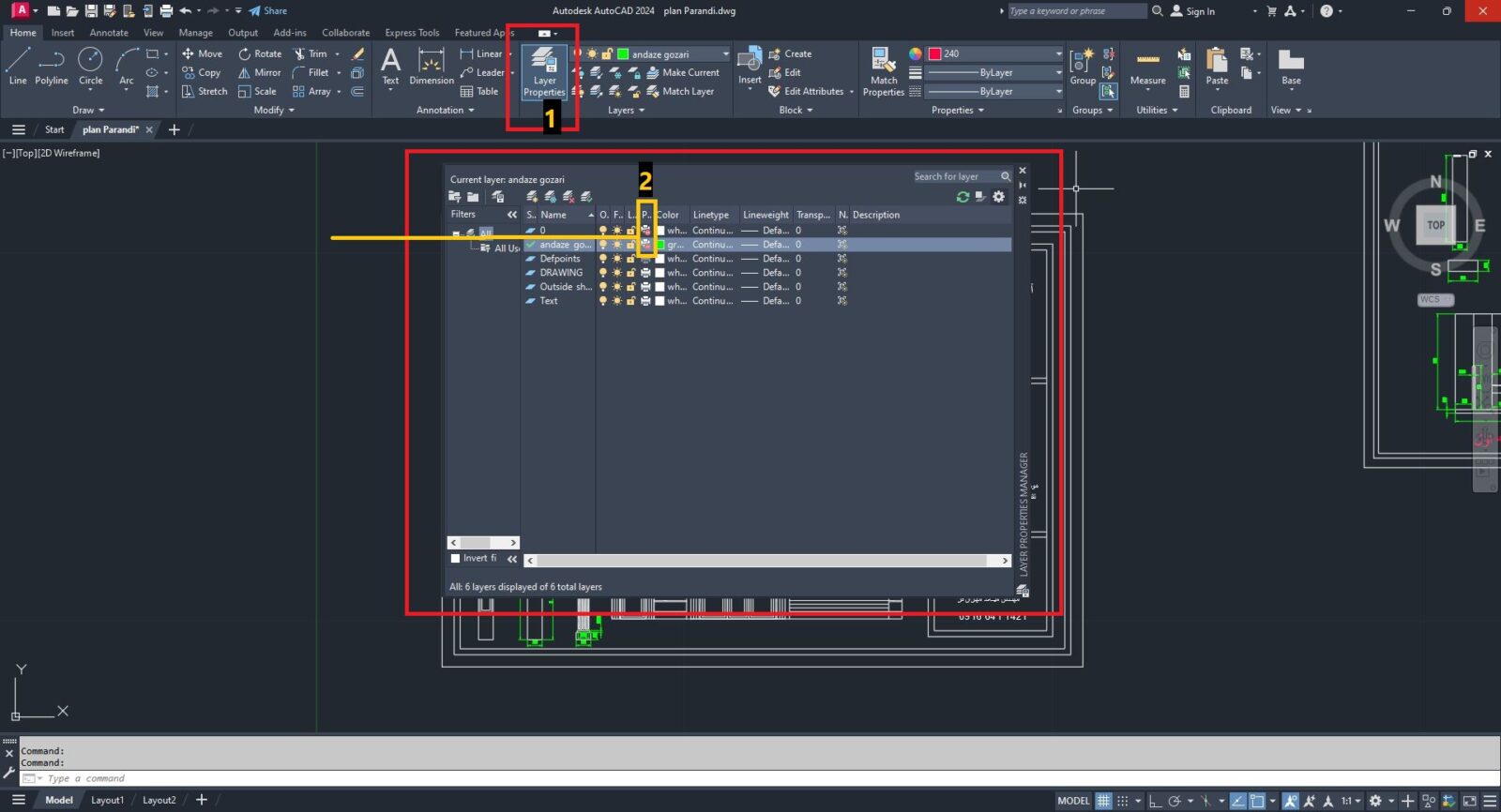
Task: Select the Text annotation tool
Action: point(390,67)
